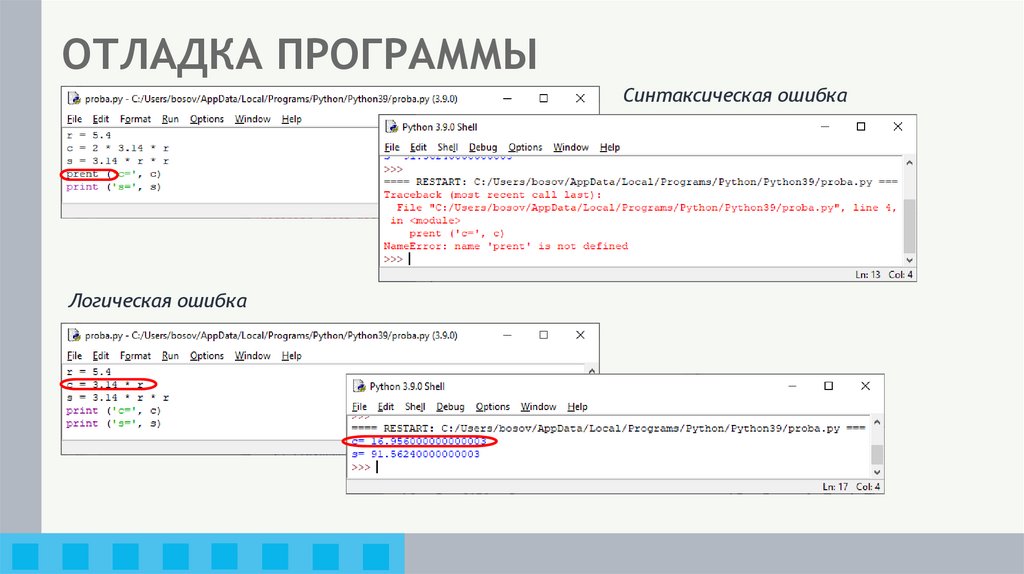Open Edit menu in lower Python Shell
This screenshot has height=574, width=1024.
pyautogui.click(x=385, y=407)
